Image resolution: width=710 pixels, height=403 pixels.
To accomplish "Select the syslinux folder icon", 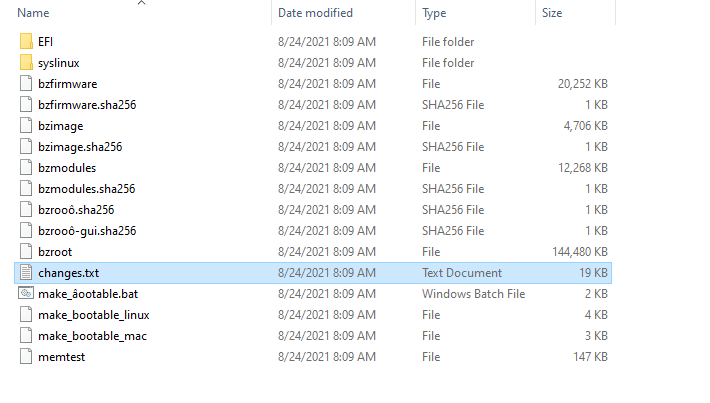I will tap(26, 62).
